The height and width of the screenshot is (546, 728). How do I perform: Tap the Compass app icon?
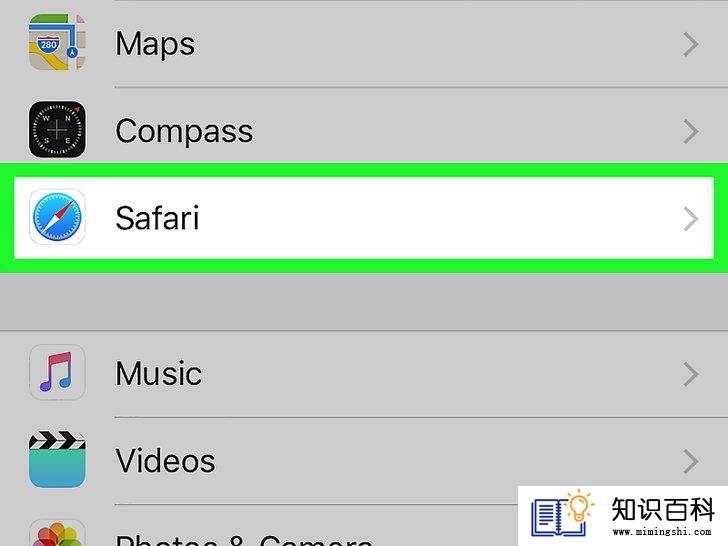(x=57, y=130)
